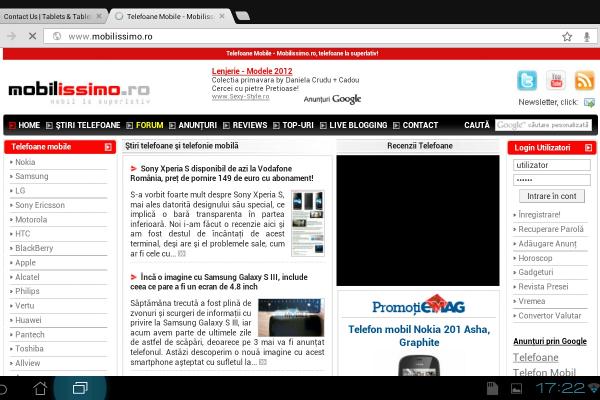Tap the Android Home button
The width and height of the screenshot is (600, 400).
40,388
